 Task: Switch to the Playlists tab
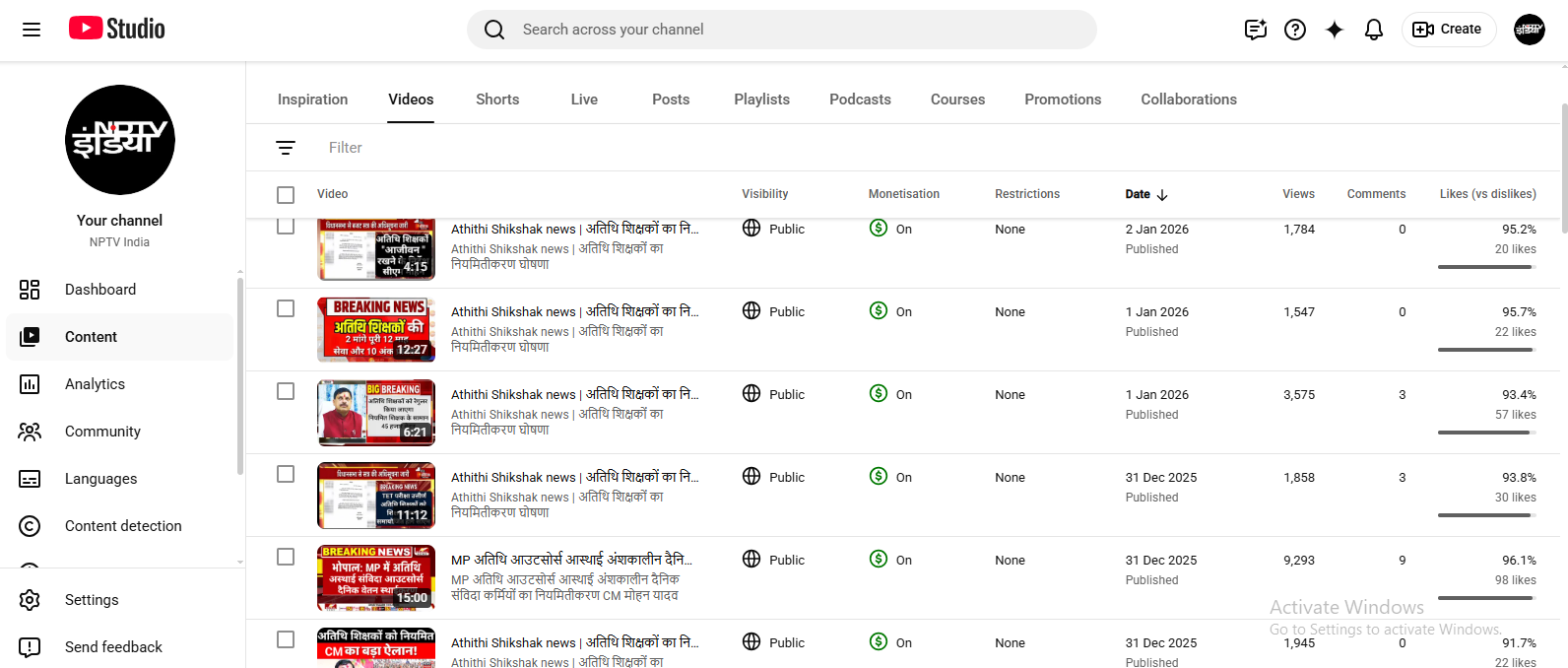(x=761, y=100)
